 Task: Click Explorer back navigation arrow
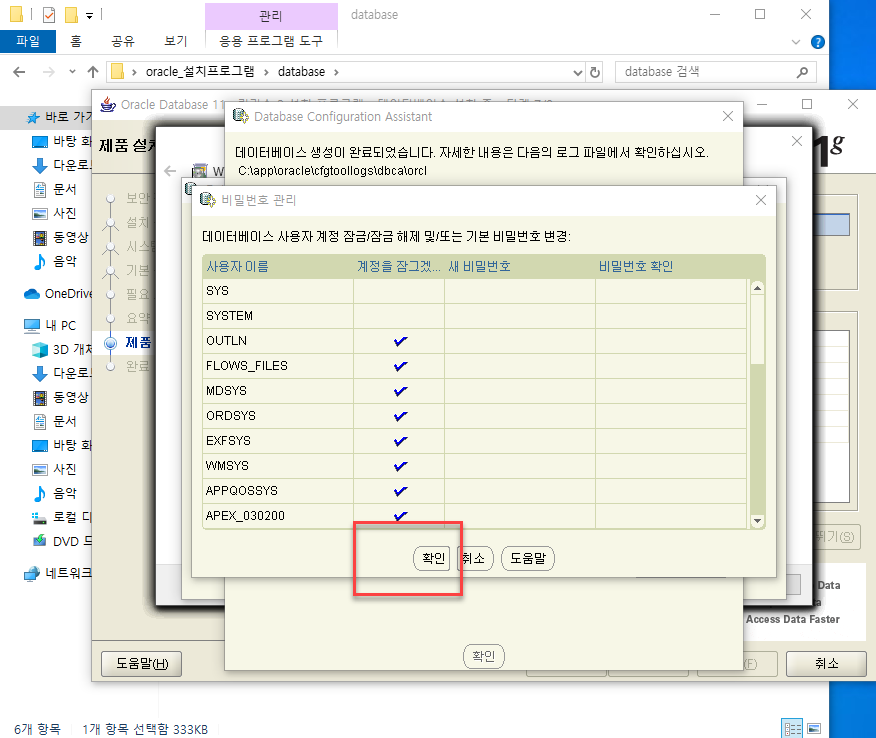pos(19,72)
